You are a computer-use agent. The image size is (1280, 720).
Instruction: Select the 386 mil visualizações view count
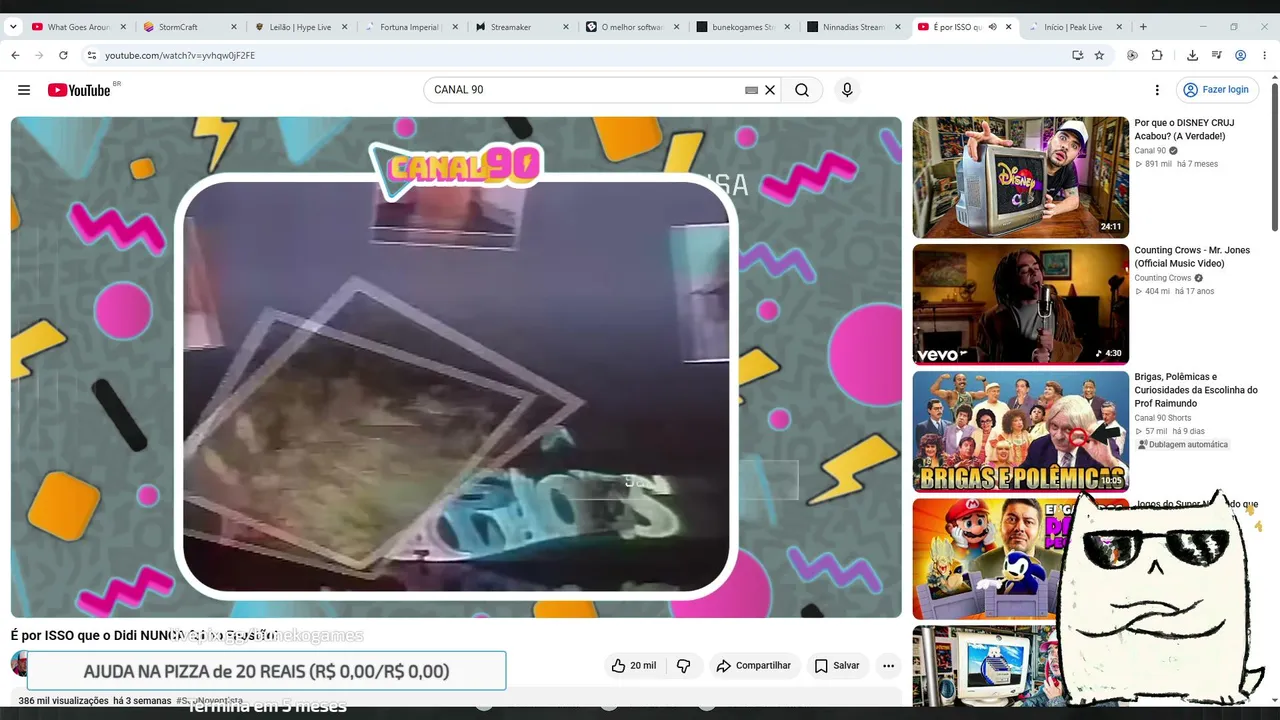[63, 701]
